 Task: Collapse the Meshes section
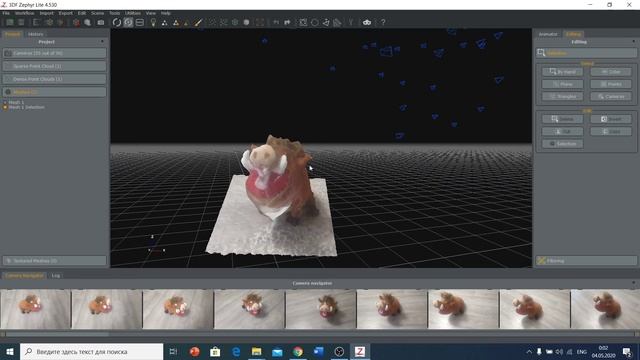55,92
